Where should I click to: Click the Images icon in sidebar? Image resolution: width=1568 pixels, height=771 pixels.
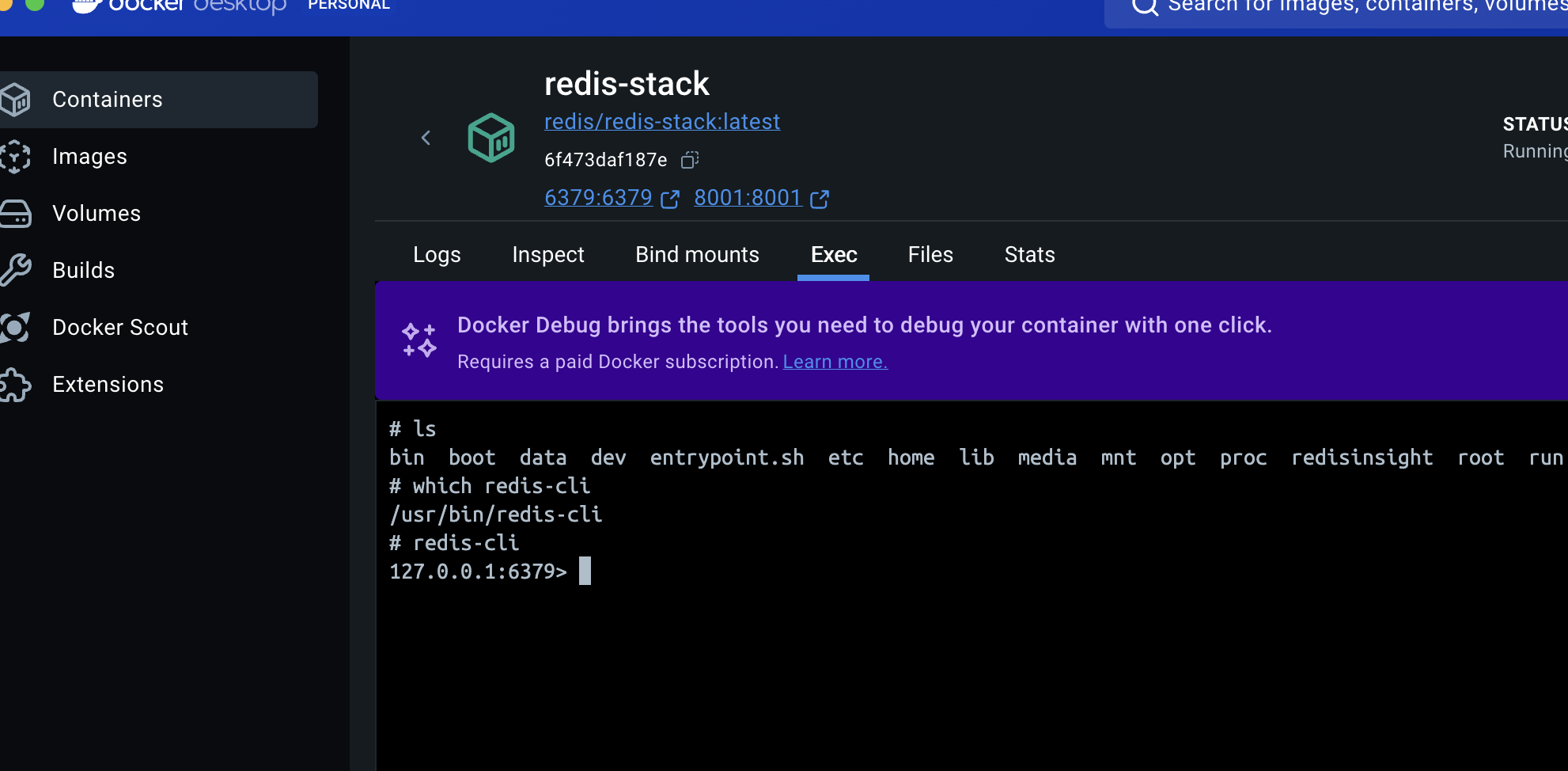click(14, 157)
